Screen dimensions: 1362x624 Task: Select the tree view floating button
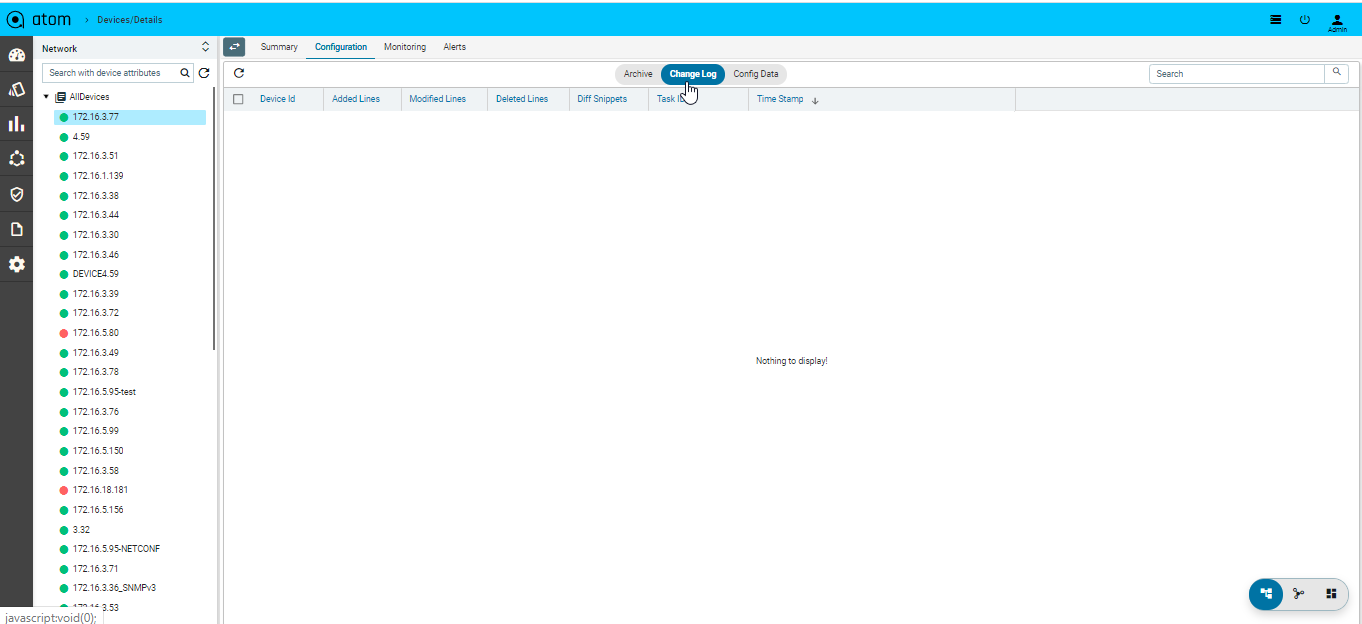point(1266,593)
